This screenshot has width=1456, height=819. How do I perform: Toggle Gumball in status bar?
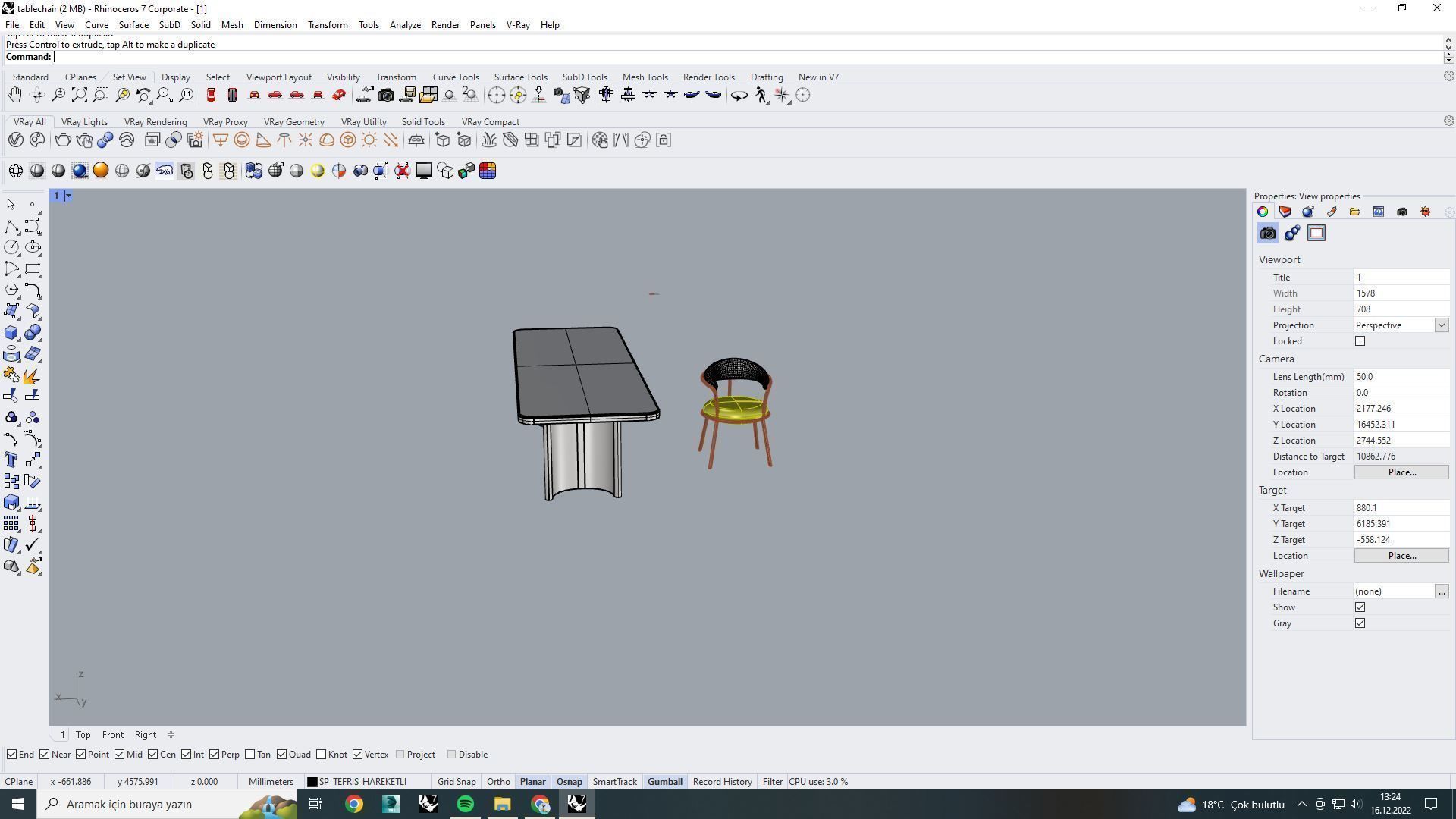pyautogui.click(x=664, y=782)
